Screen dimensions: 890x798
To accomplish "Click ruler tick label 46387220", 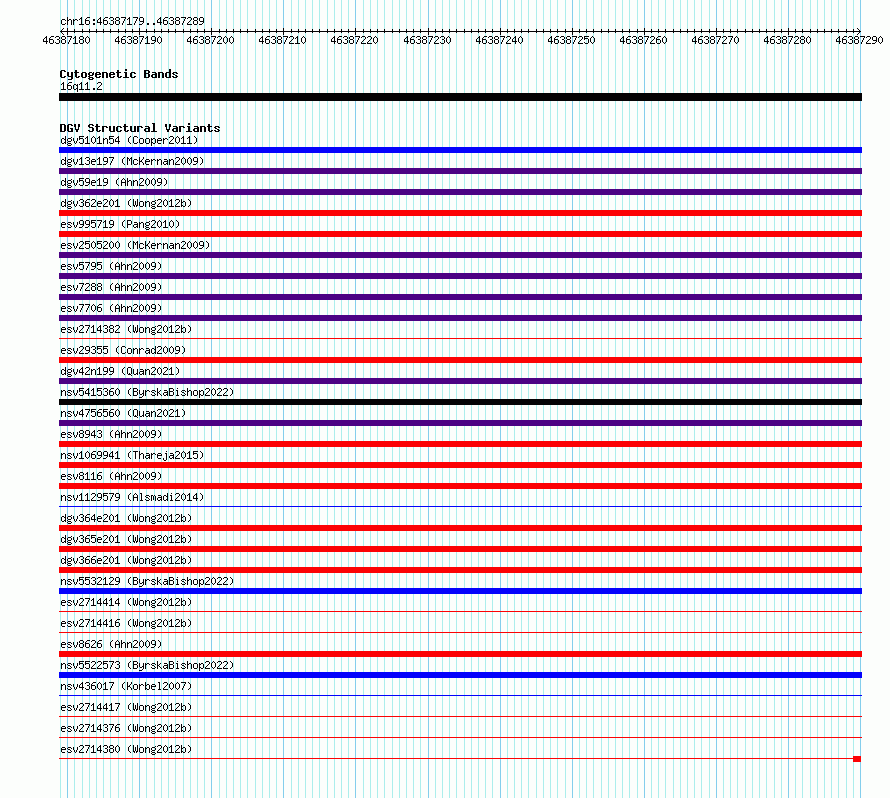I will click(355, 40).
